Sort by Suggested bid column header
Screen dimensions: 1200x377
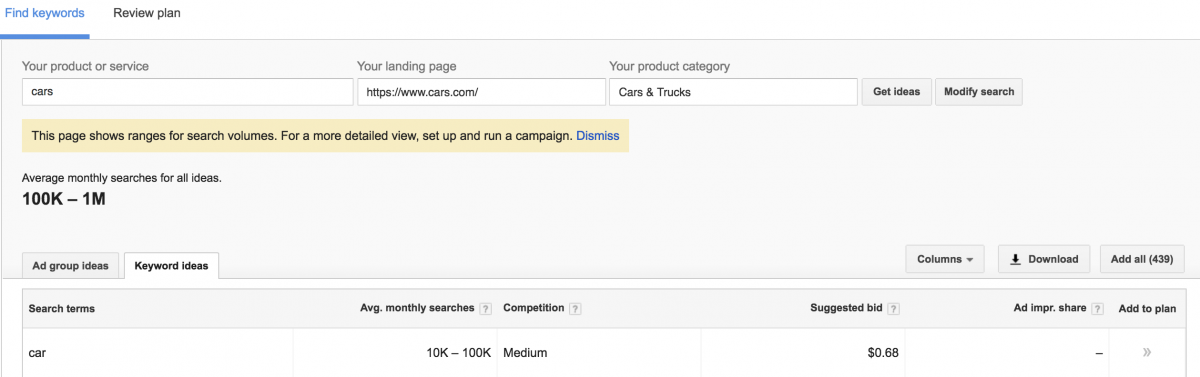[847, 308]
